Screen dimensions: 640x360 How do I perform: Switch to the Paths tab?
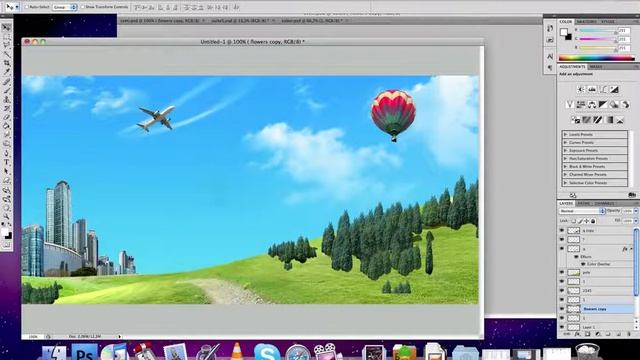click(x=583, y=203)
